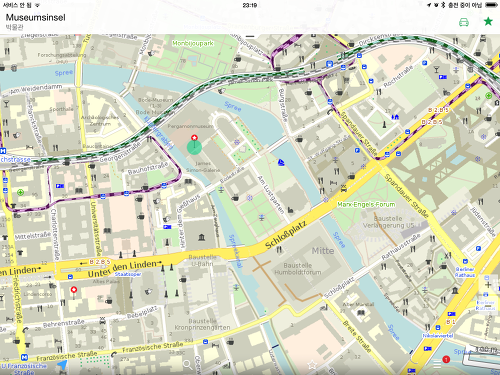The height and width of the screenshot is (375, 500).
Task: Tap the panel drag handle below header
Action: [x=250, y=36]
